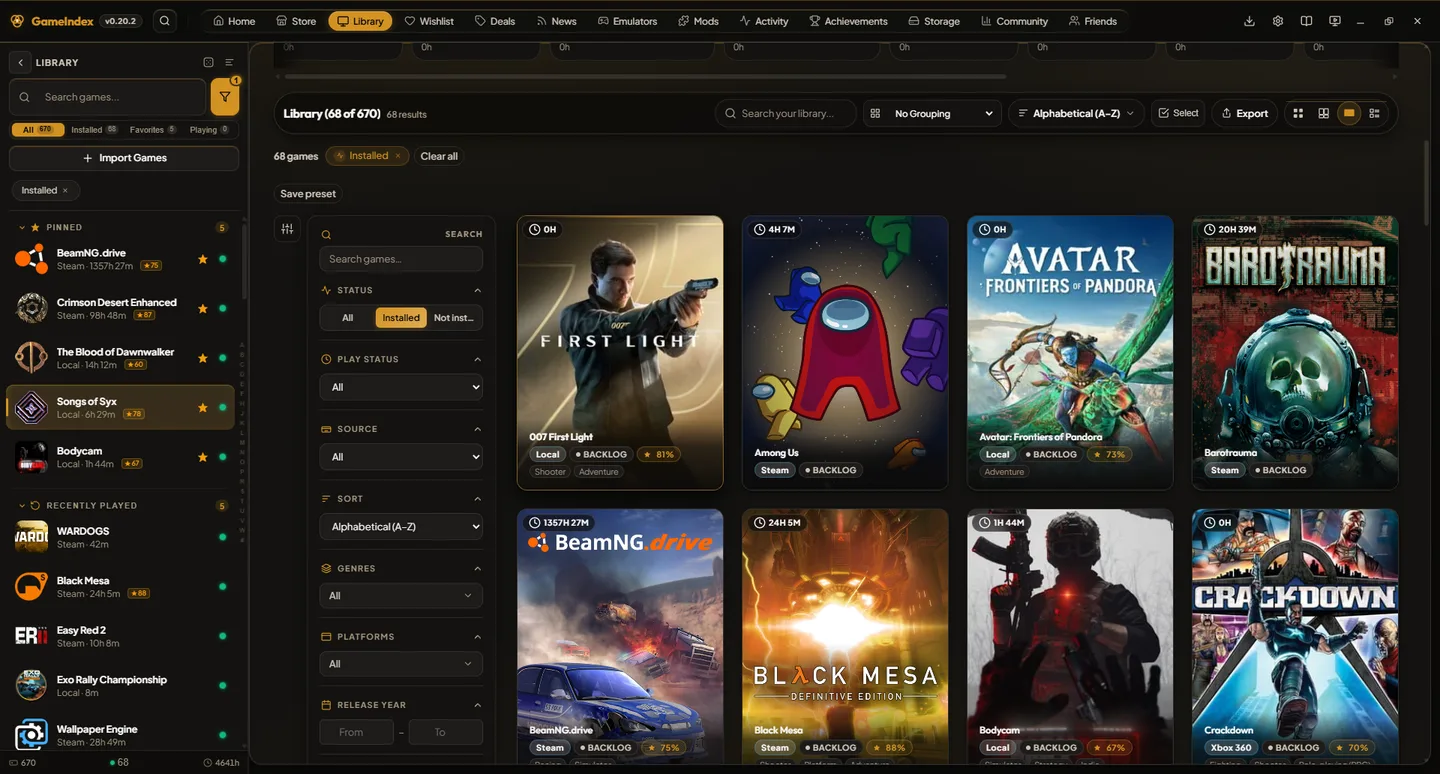Toggle favorite star on Bodycam sidebar entry

(x=203, y=457)
